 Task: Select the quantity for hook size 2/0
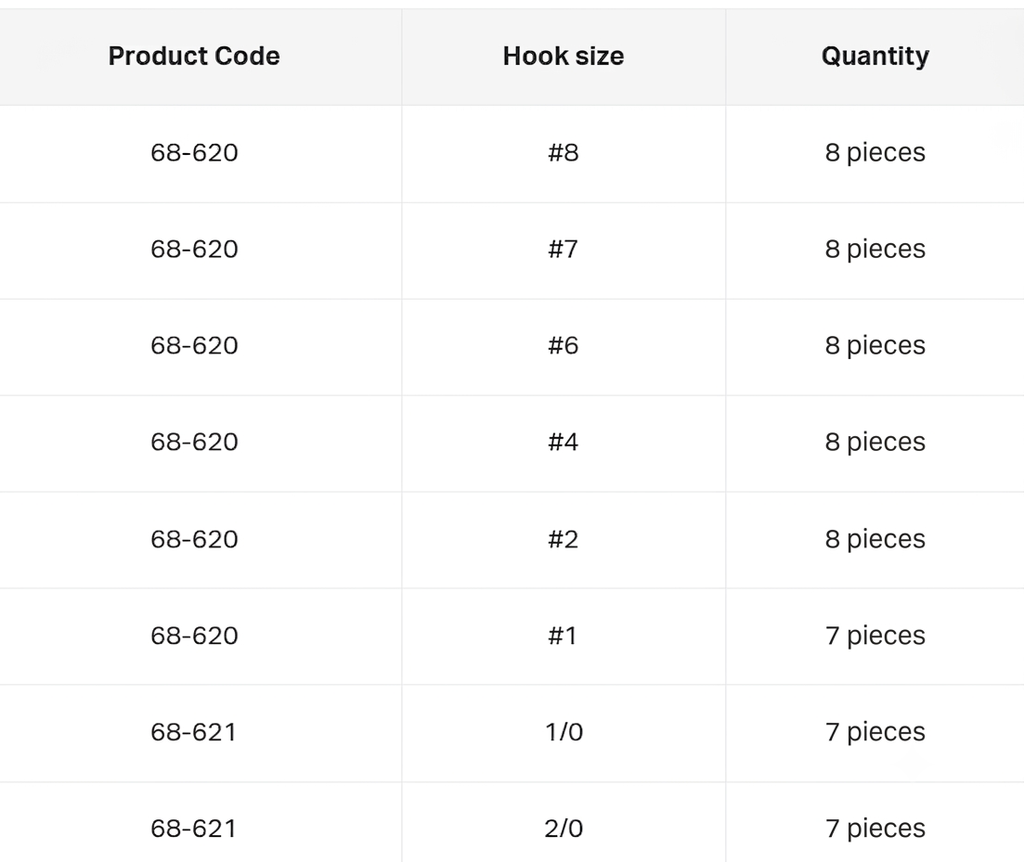tap(875, 830)
